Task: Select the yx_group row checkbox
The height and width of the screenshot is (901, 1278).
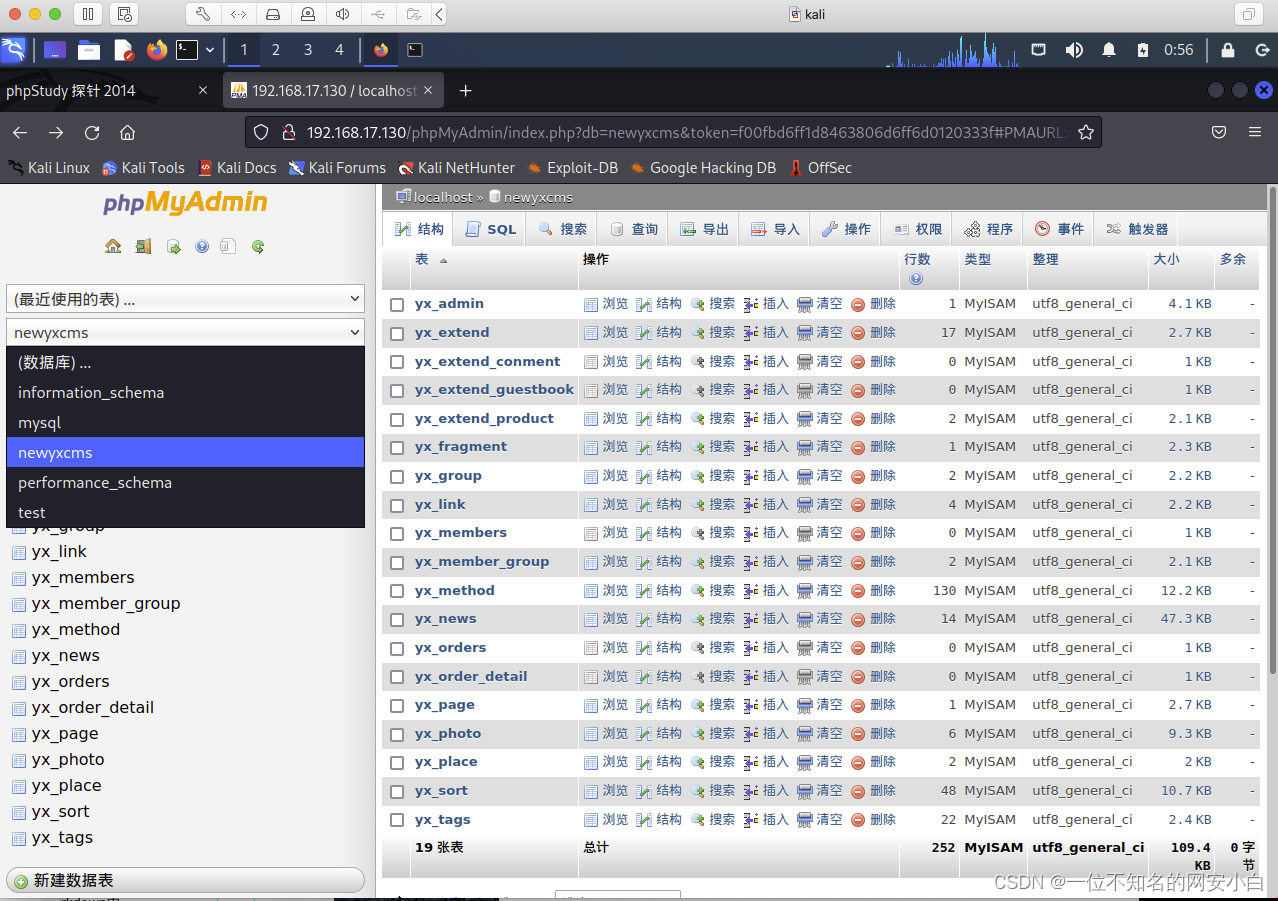Action: coord(397,476)
